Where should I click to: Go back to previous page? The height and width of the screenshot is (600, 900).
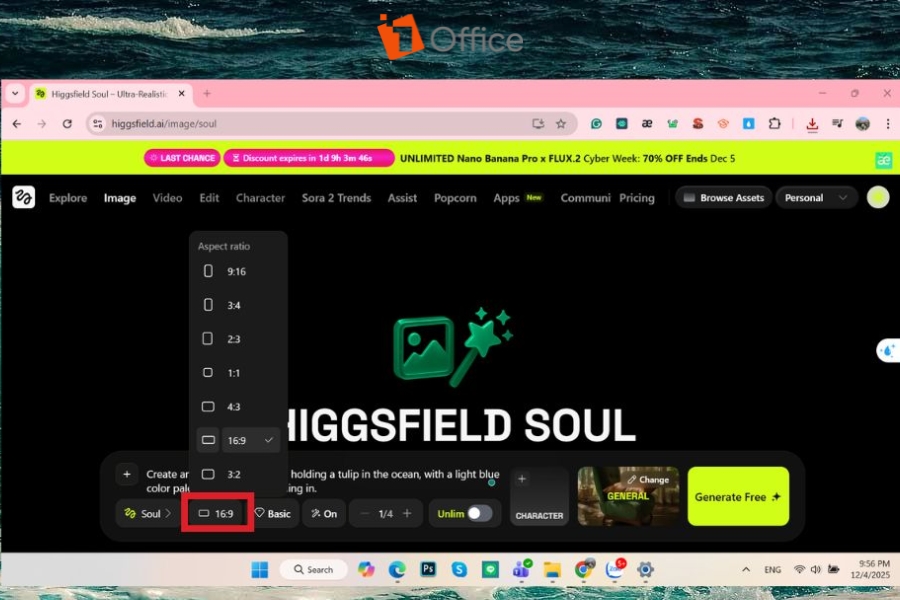[x=17, y=123]
